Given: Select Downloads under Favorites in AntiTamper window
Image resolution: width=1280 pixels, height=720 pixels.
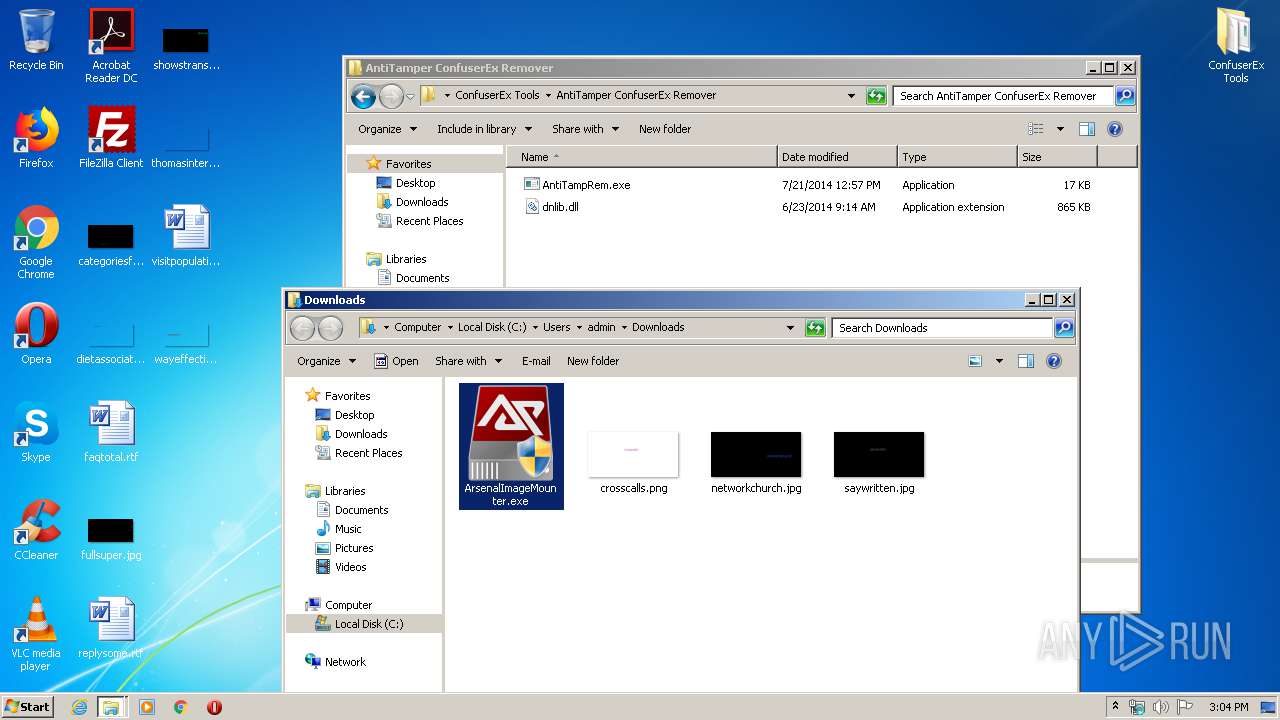Looking at the screenshot, I should 412,202.
